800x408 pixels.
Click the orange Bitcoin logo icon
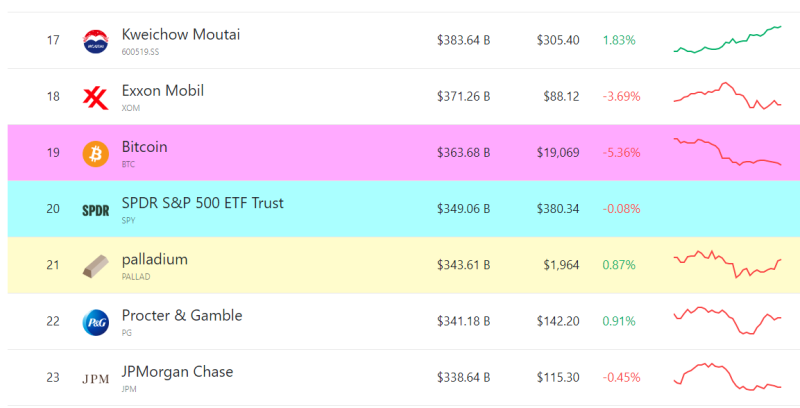[x=95, y=154]
